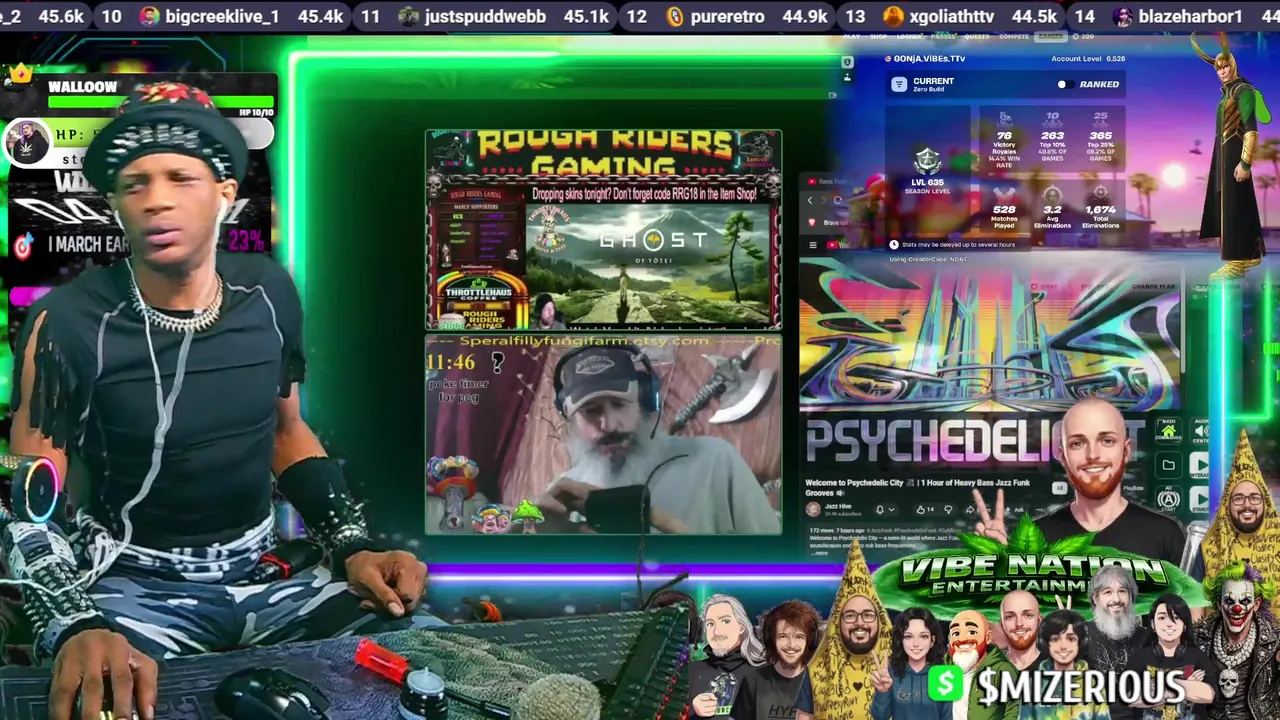Click the Ask button under the video
Viewport: 1280px width, 720px height.
tap(1014, 510)
